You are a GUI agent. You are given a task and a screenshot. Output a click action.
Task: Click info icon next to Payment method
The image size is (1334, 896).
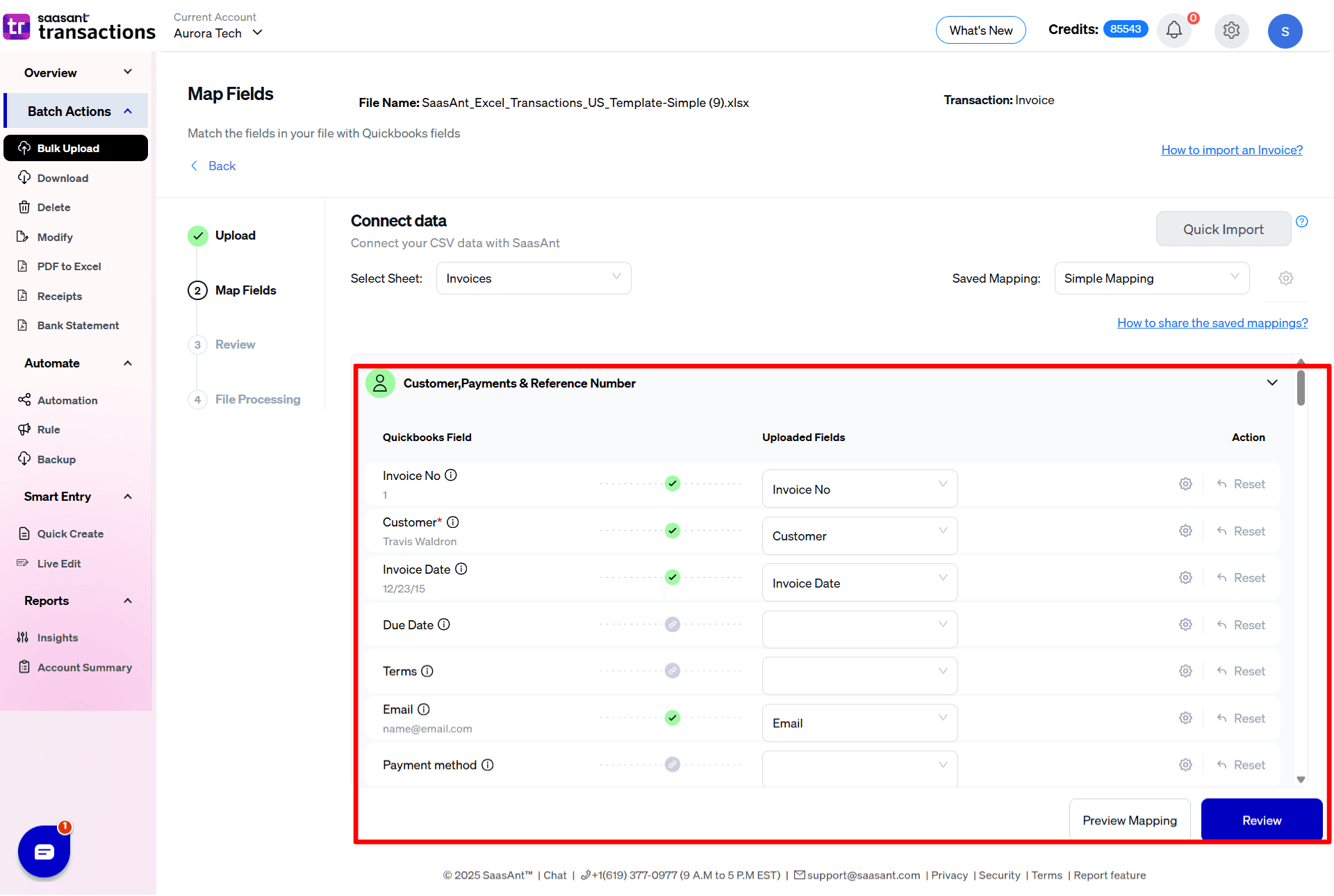pos(488,765)
